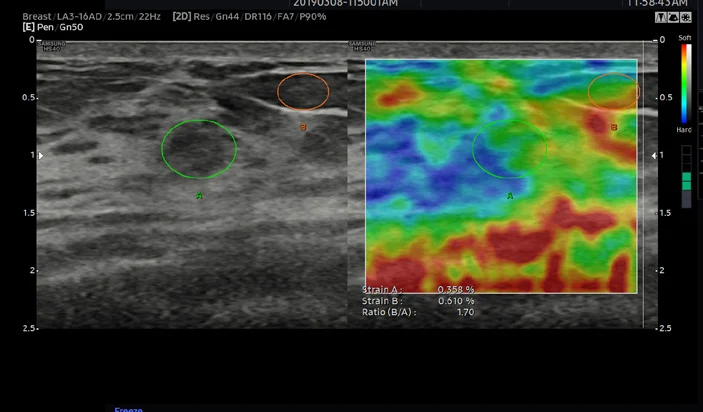Click the Soft-to-Hard elasticity color bar

684,84
